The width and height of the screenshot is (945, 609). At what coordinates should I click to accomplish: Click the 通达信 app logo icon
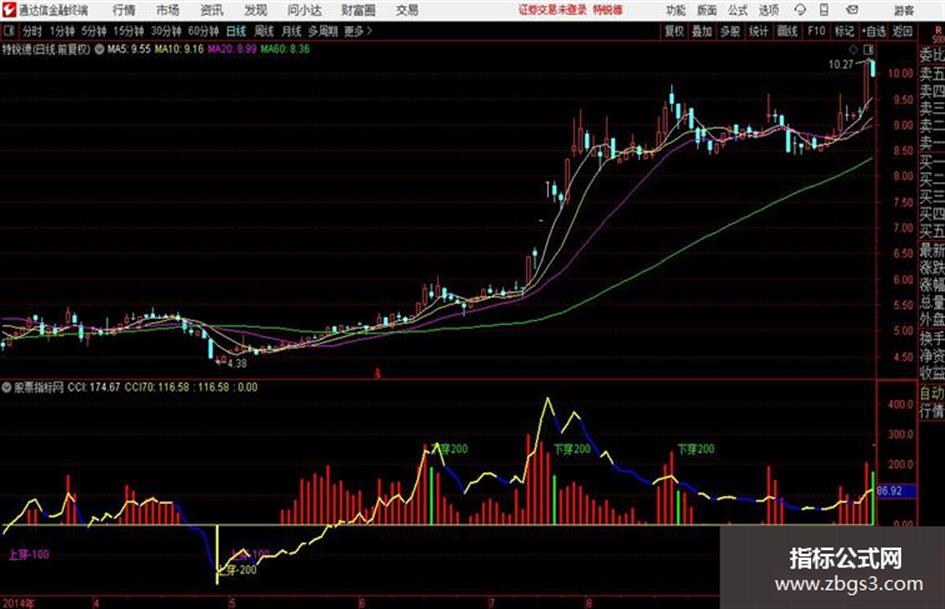[x=9, y=10]
